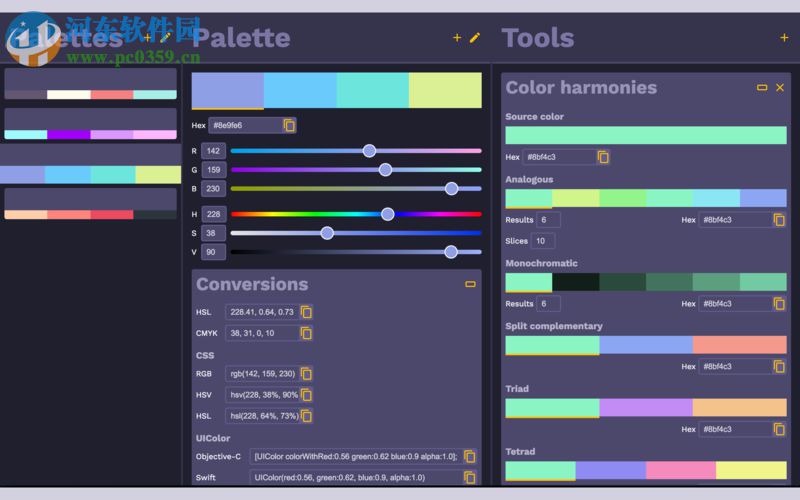Pick the blue Split complementary swatch

(646, 345)
